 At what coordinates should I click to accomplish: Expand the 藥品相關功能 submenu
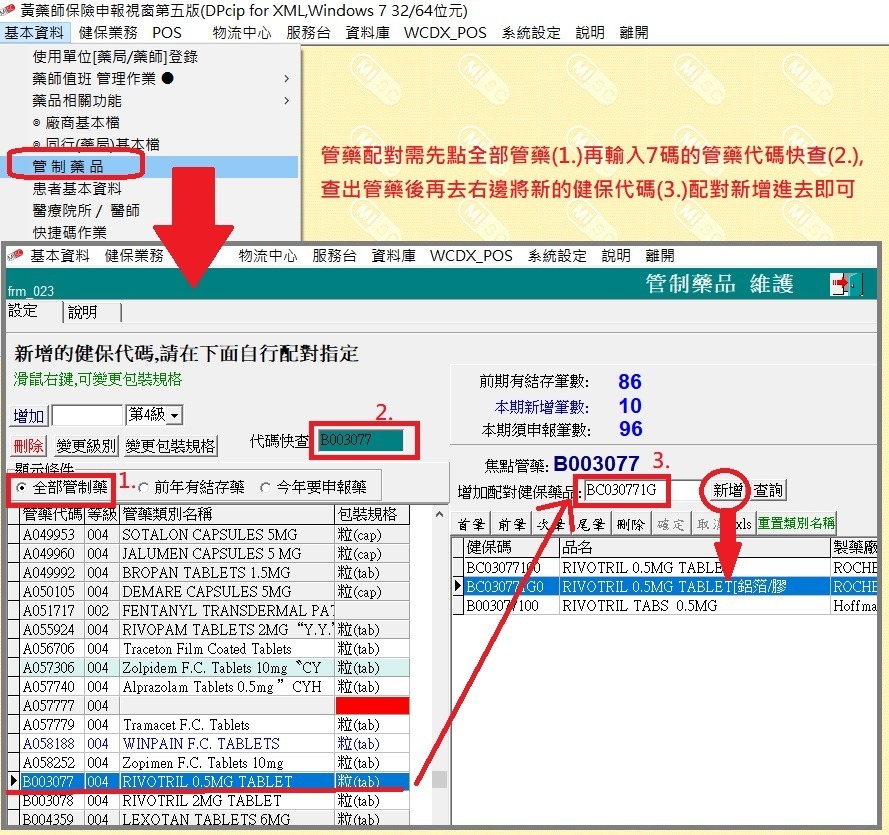[x=286, y=100]
